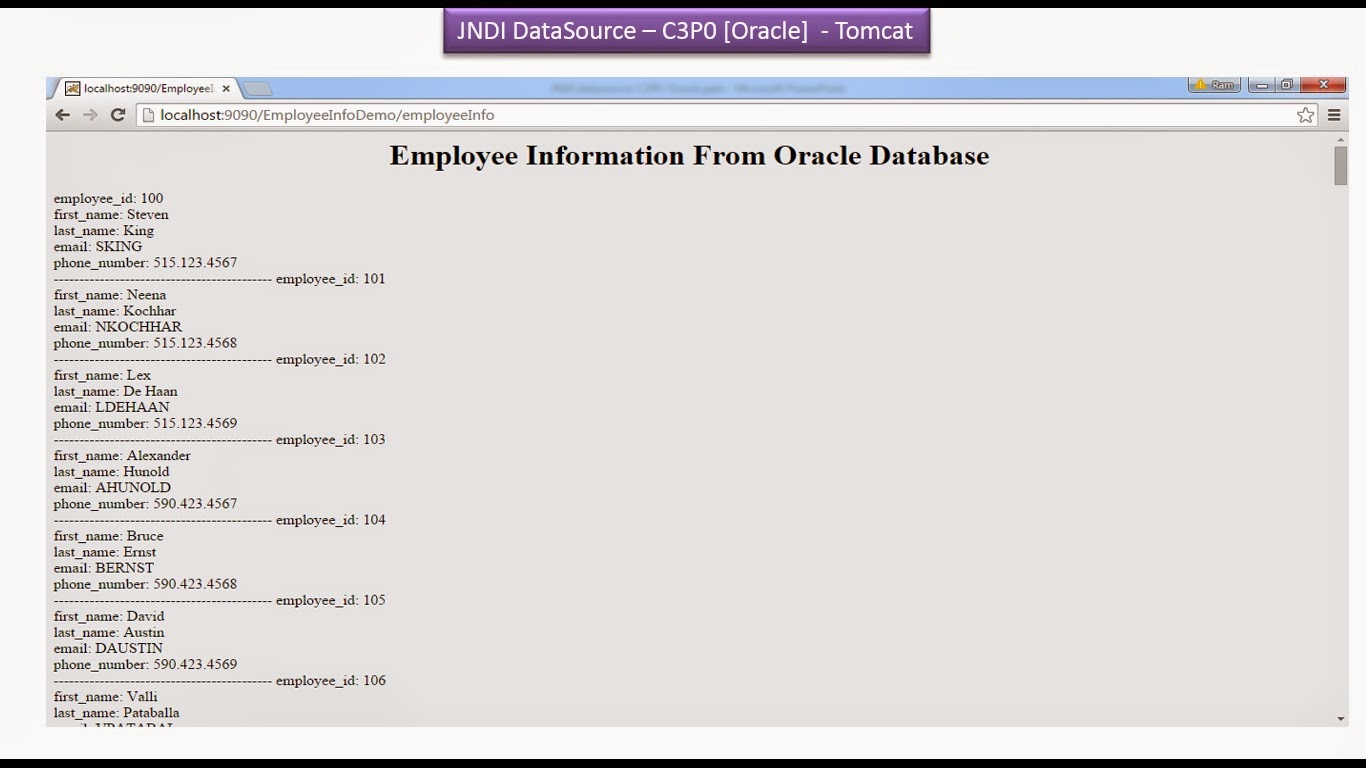1366x768 pixels.
Task: Click the text 'employee_id: 101'
Action: (330, 278)
